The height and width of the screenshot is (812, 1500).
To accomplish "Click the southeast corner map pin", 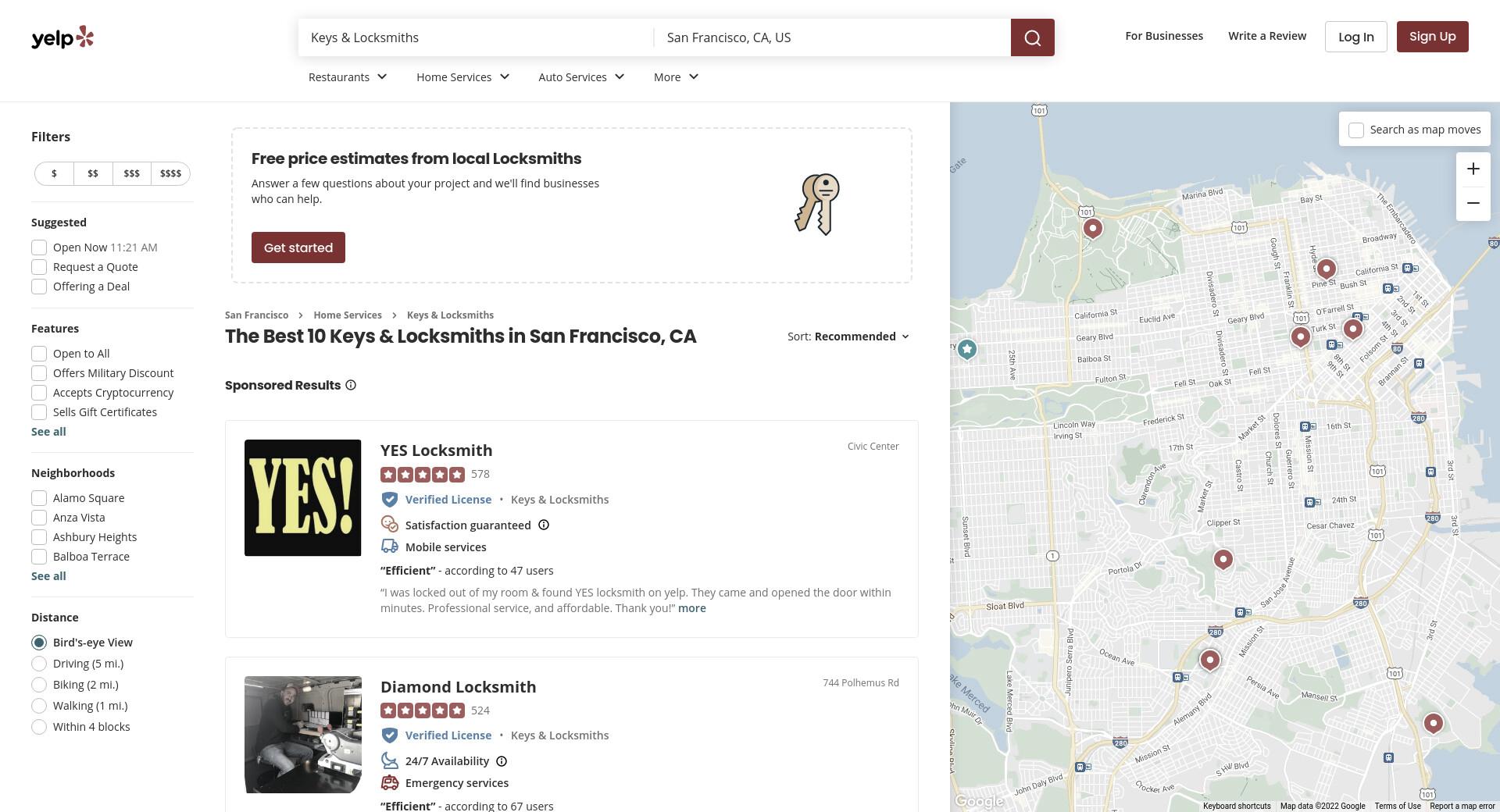I will tap(1433, 723).
